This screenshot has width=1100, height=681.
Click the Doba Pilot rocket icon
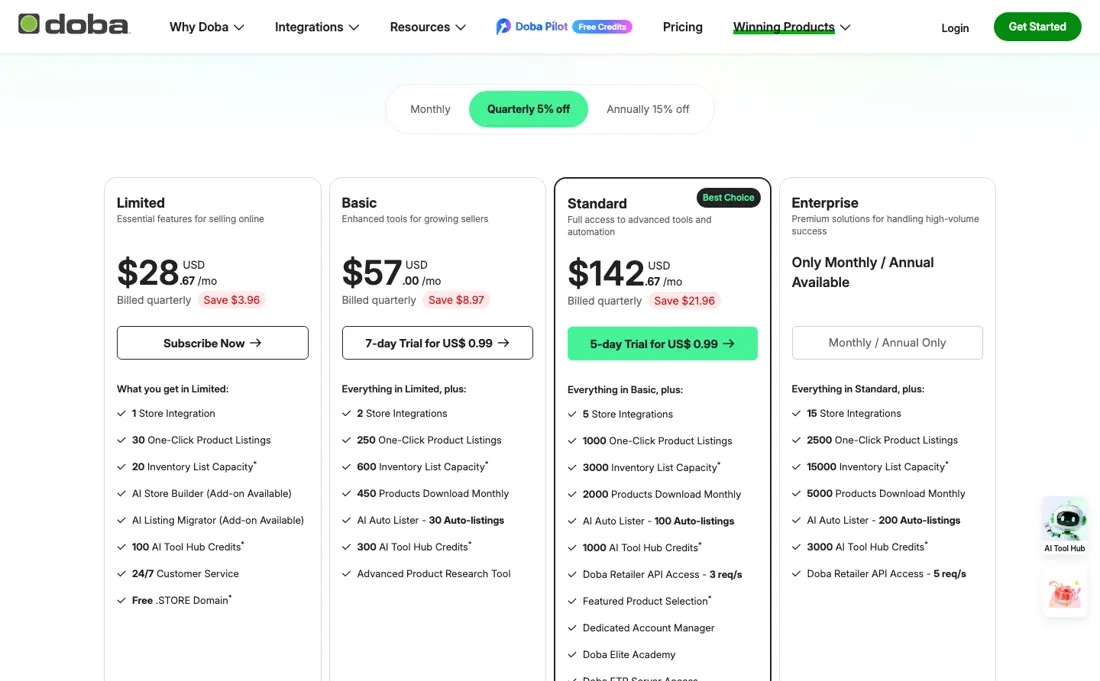503,27
